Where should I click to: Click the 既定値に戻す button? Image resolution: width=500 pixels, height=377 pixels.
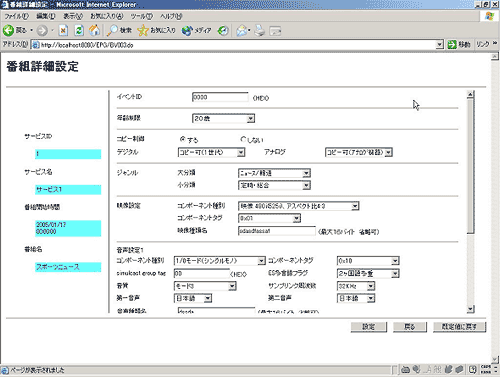[x=459, y=327]
